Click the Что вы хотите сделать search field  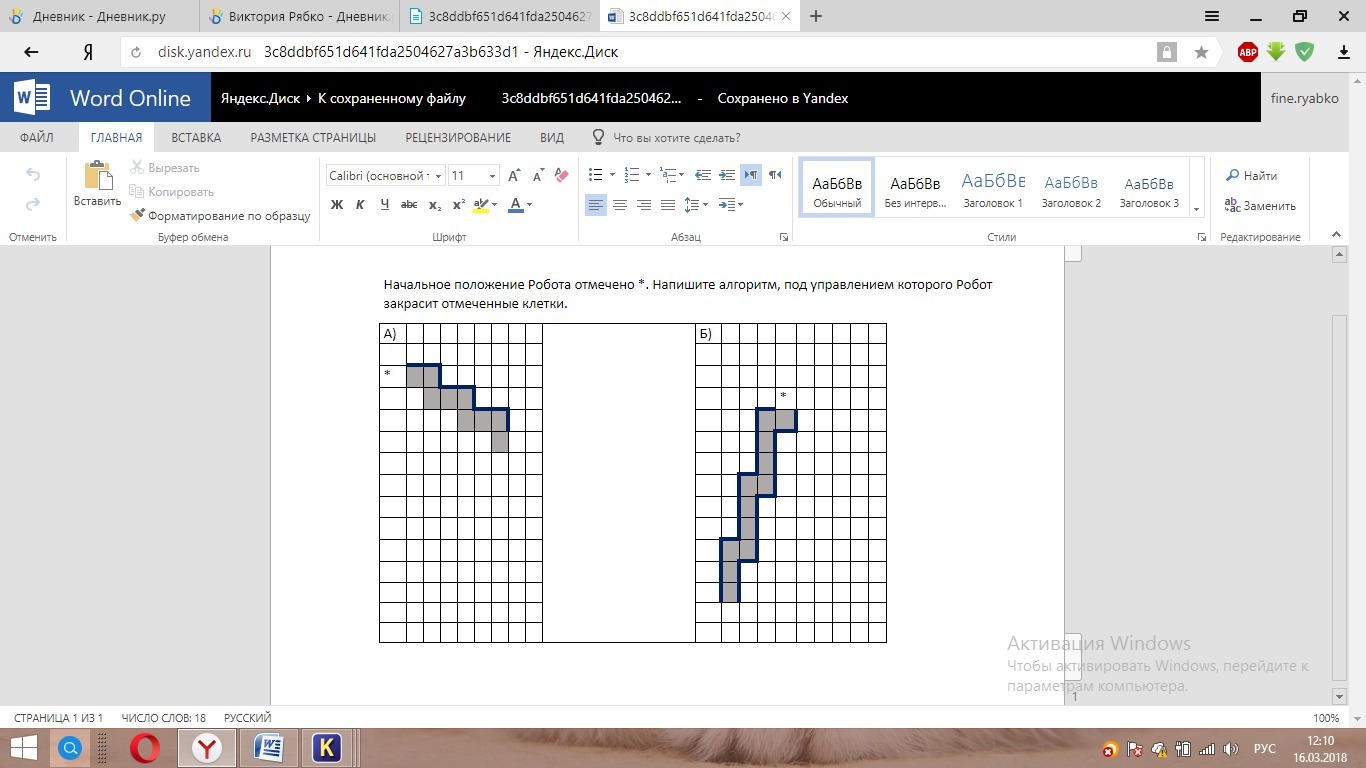tap(666, 138)
